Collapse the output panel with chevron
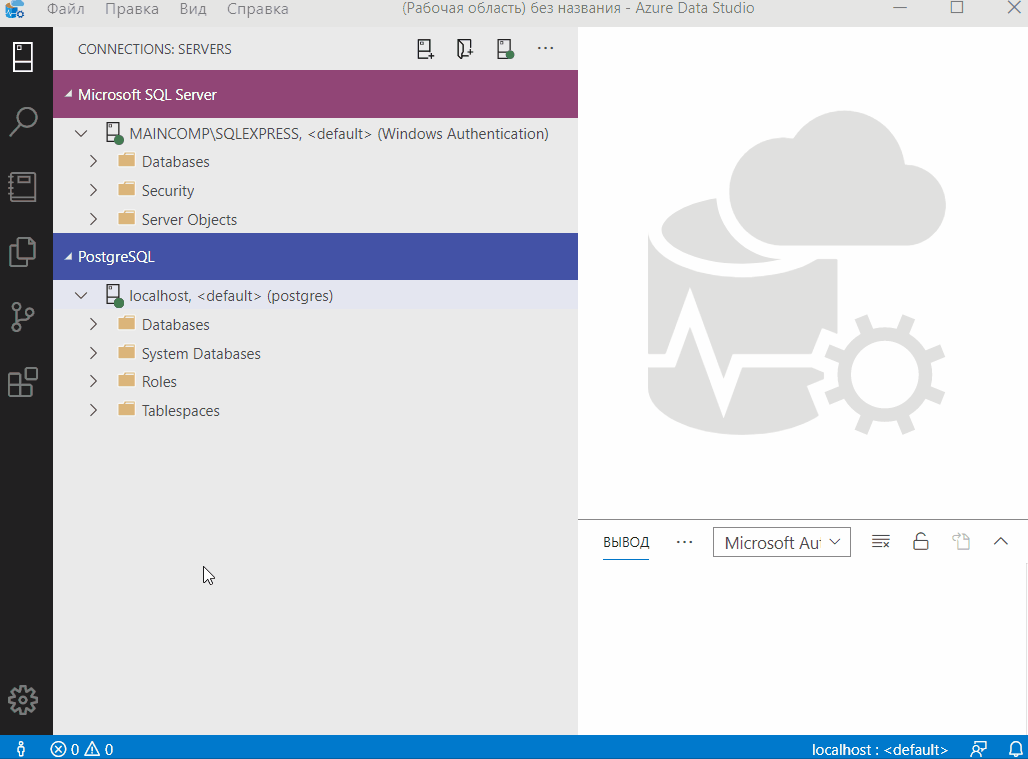The width and height of the screenshot is (1028, 759). (x=1000, y=542)
